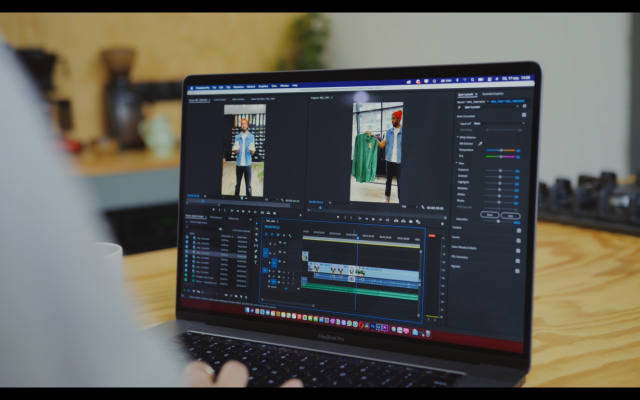
Task: Add a marker in the timeline header
Action: [x=284, y=235]
